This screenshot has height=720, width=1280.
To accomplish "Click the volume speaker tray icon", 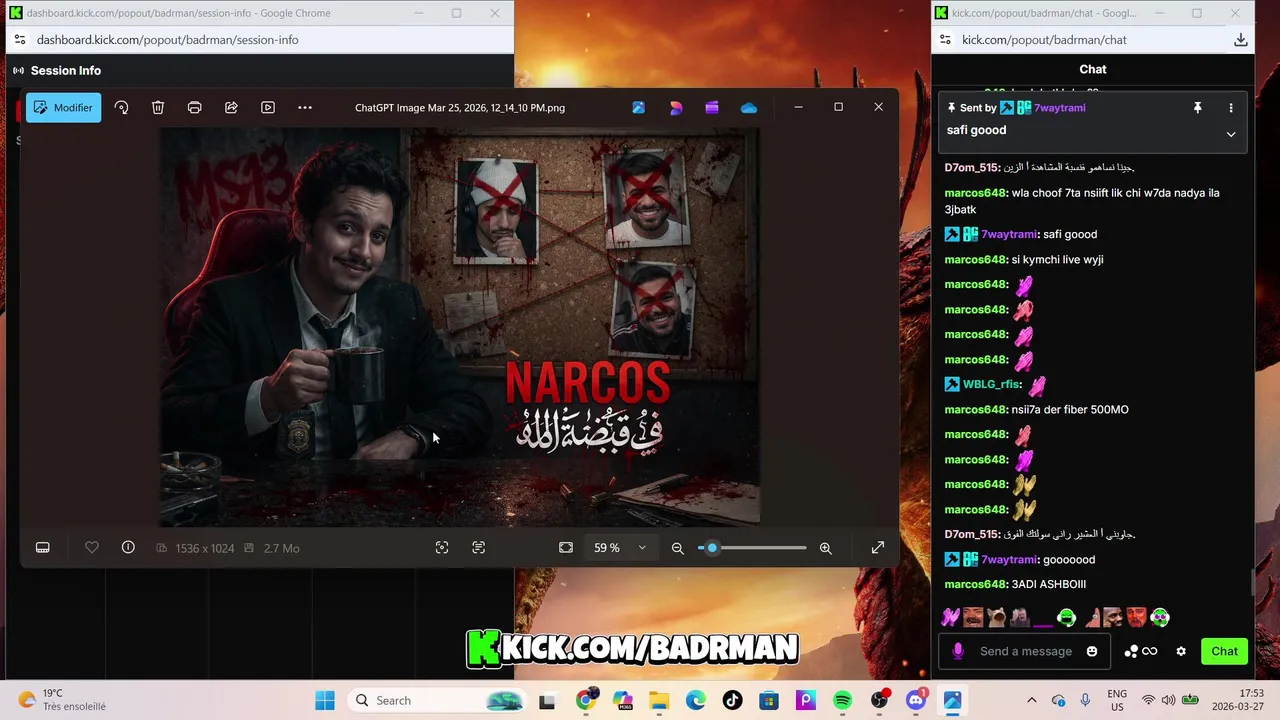I will click(x=1168, y=700).
